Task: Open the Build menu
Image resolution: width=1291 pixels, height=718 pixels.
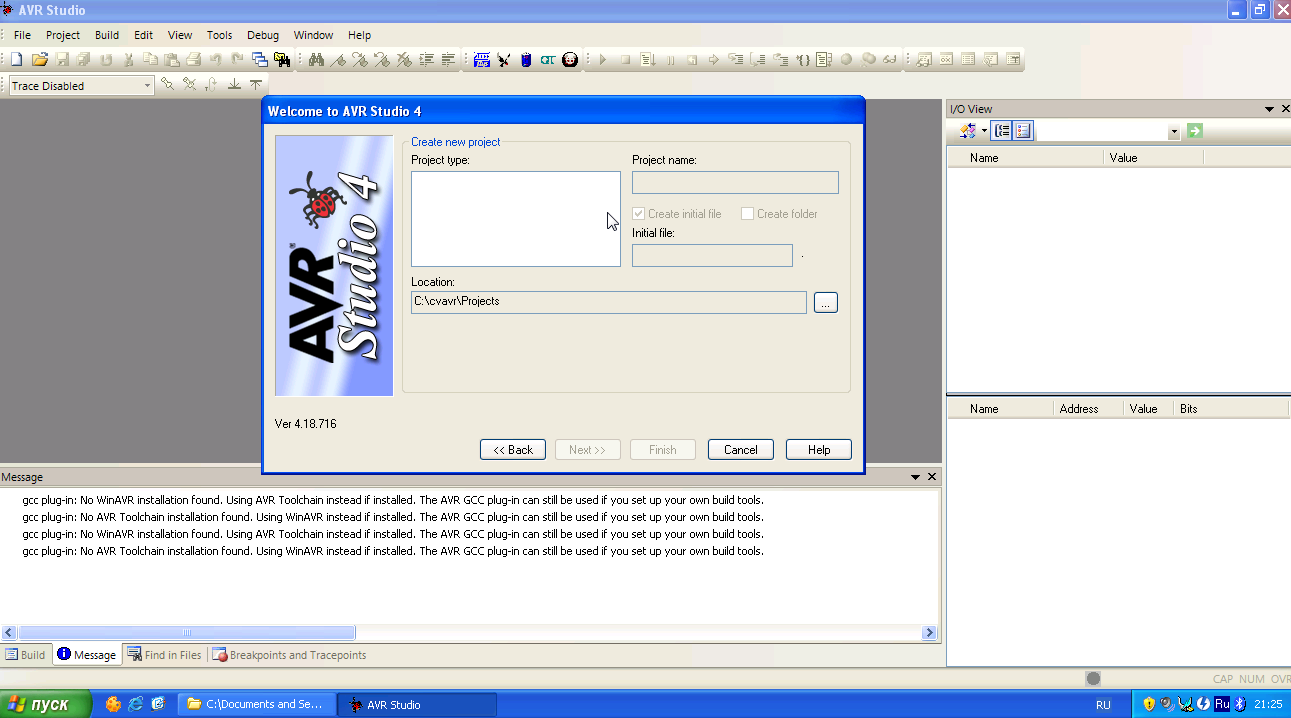Action: click(107, 35)
